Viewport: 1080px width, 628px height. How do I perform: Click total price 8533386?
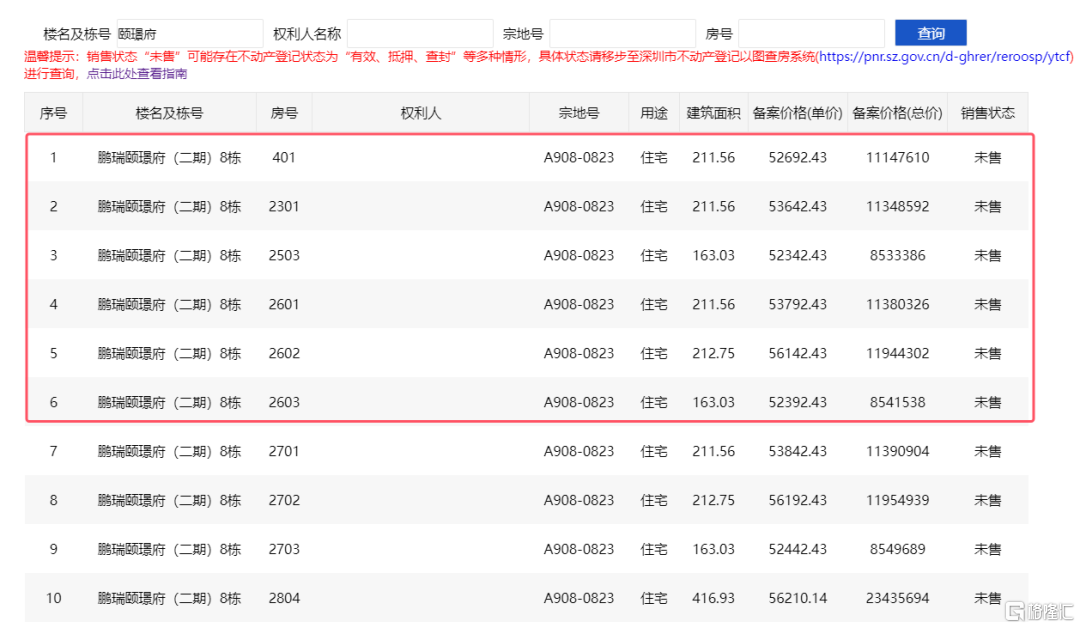point(897,255)
